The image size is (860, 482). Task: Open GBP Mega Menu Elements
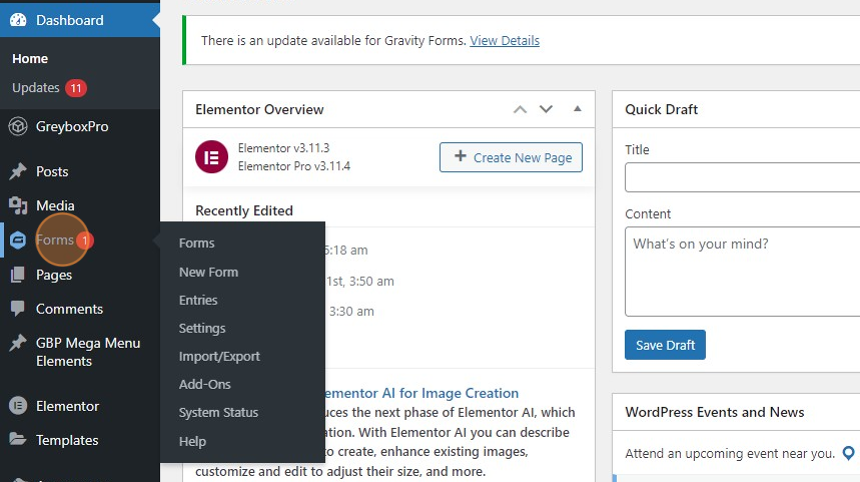pos(88,352)
